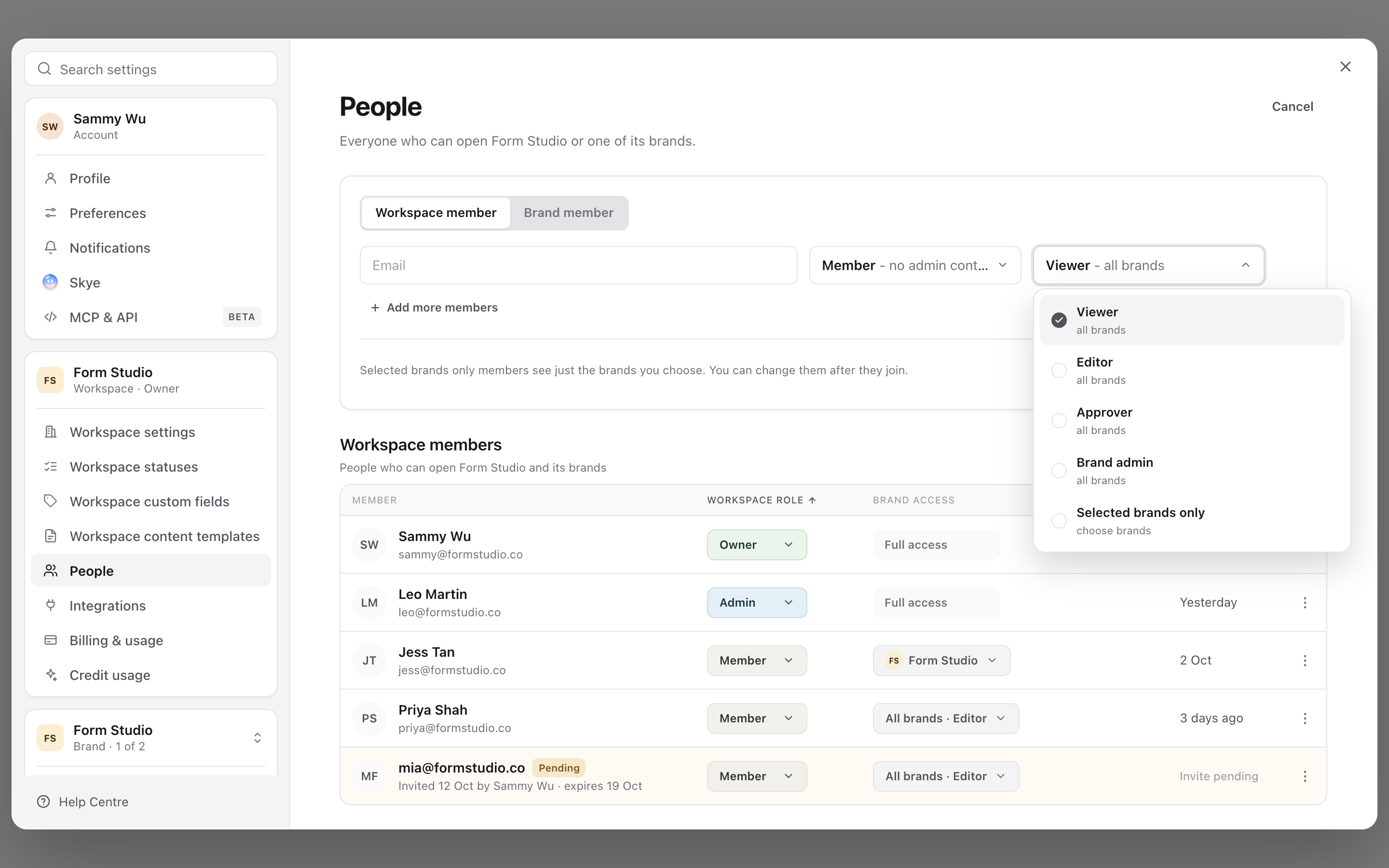
Task: Click the Preferences sliders icon
Action: click(x=51, y=213)
